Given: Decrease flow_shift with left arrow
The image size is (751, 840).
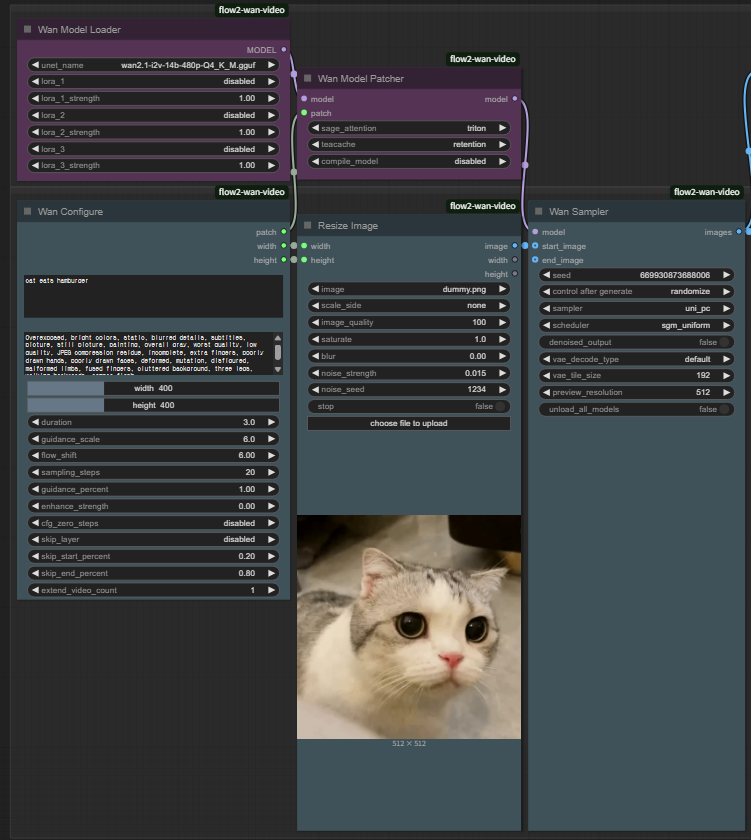Looking at the screenshot, I should (35, 455).
